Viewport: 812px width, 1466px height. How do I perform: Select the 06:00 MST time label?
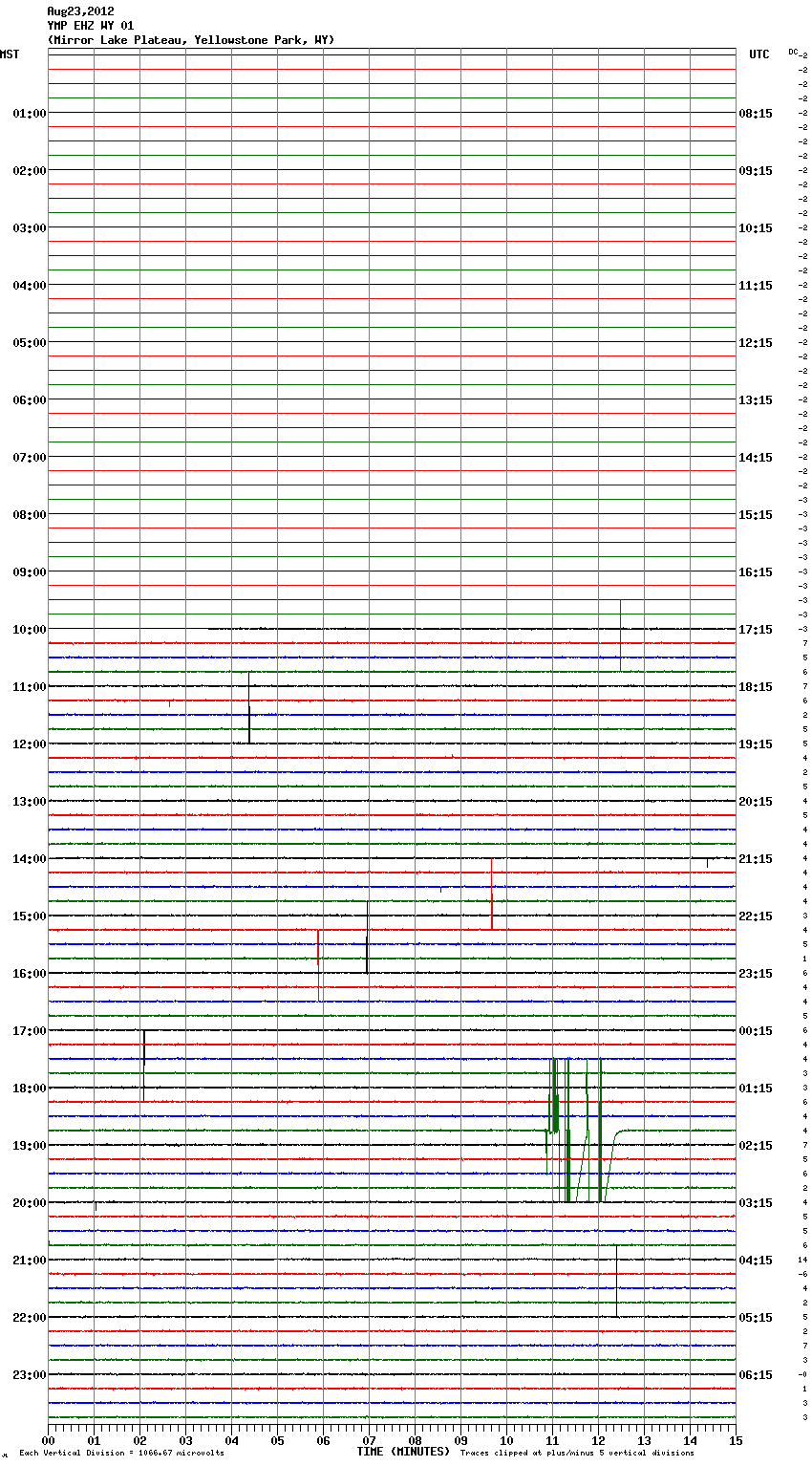coord(29,400)
